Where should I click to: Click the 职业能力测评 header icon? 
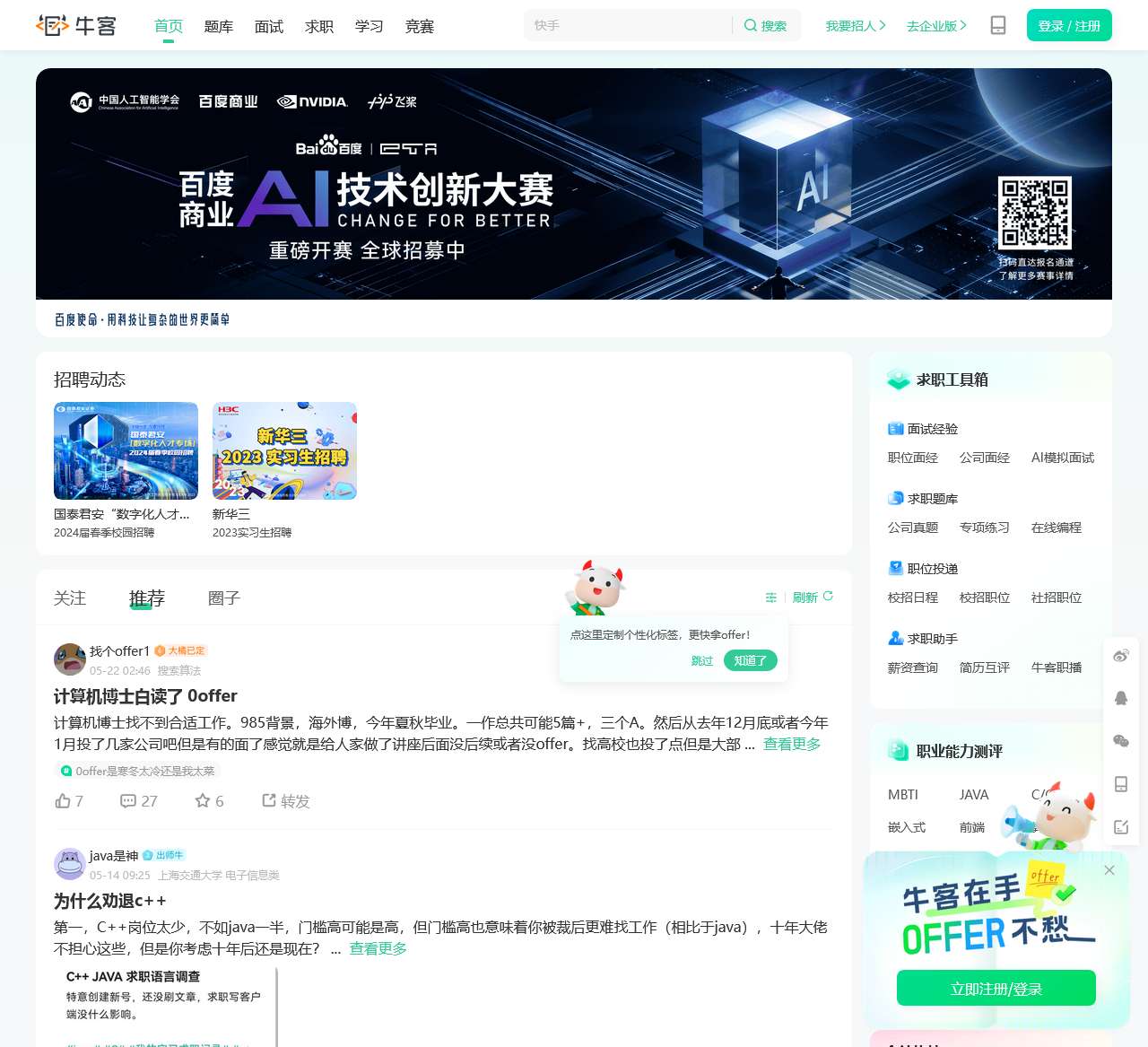click(x=898, y=751)
